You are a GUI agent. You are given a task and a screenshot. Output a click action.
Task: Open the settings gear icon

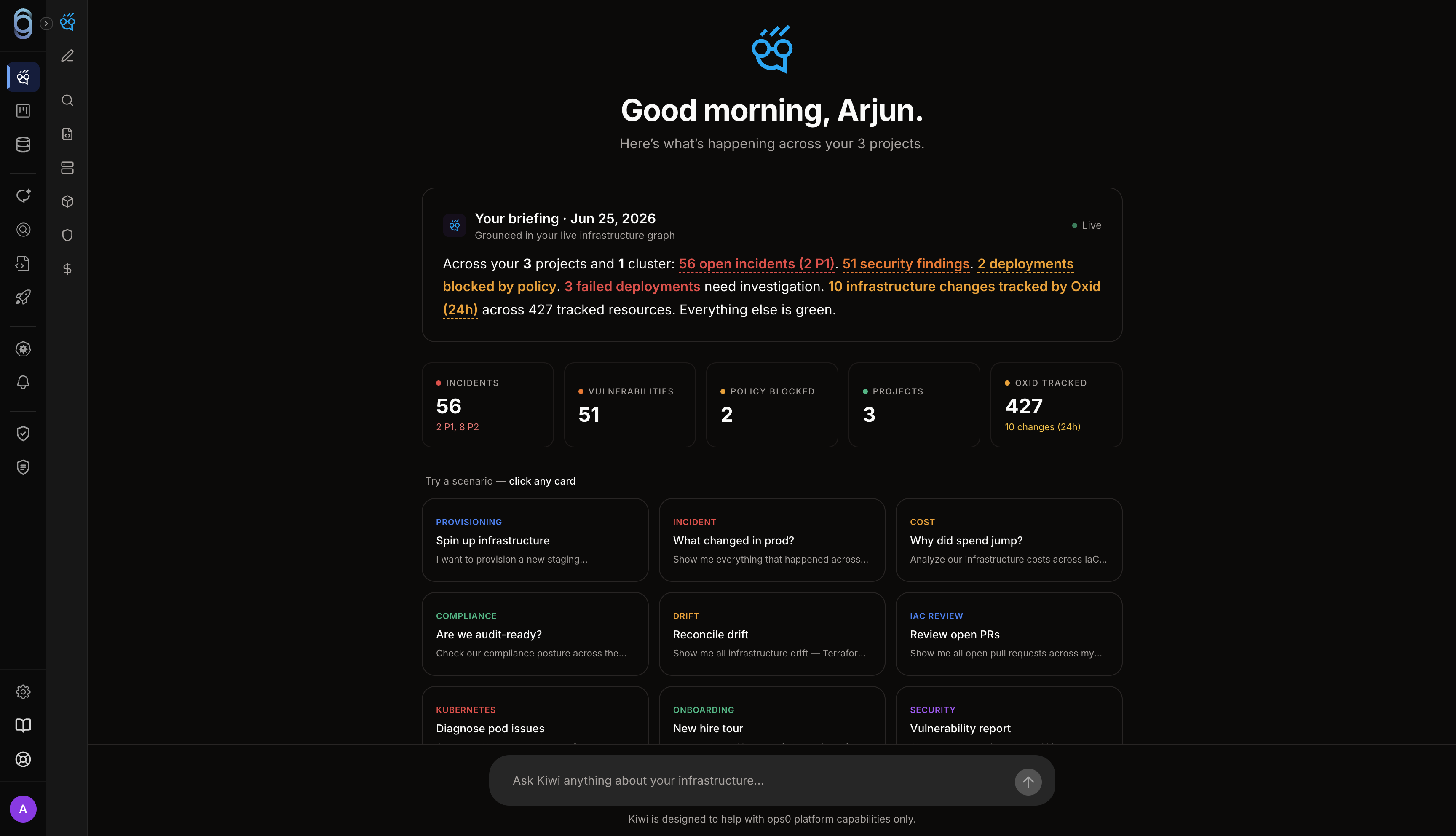tap(23, 692)
